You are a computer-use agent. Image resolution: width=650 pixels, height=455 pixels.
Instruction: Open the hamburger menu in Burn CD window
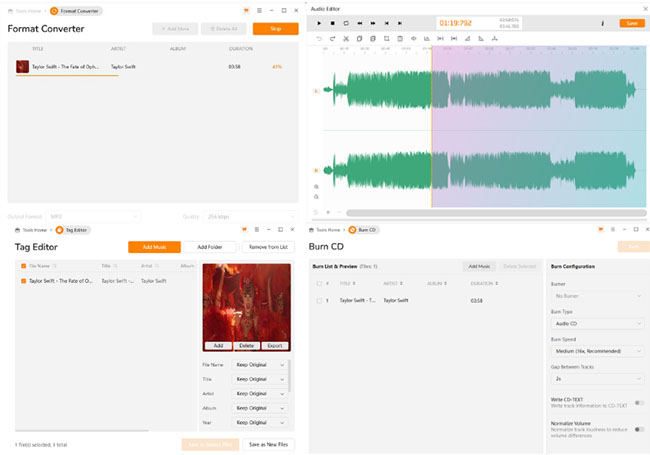coord(613,229)
